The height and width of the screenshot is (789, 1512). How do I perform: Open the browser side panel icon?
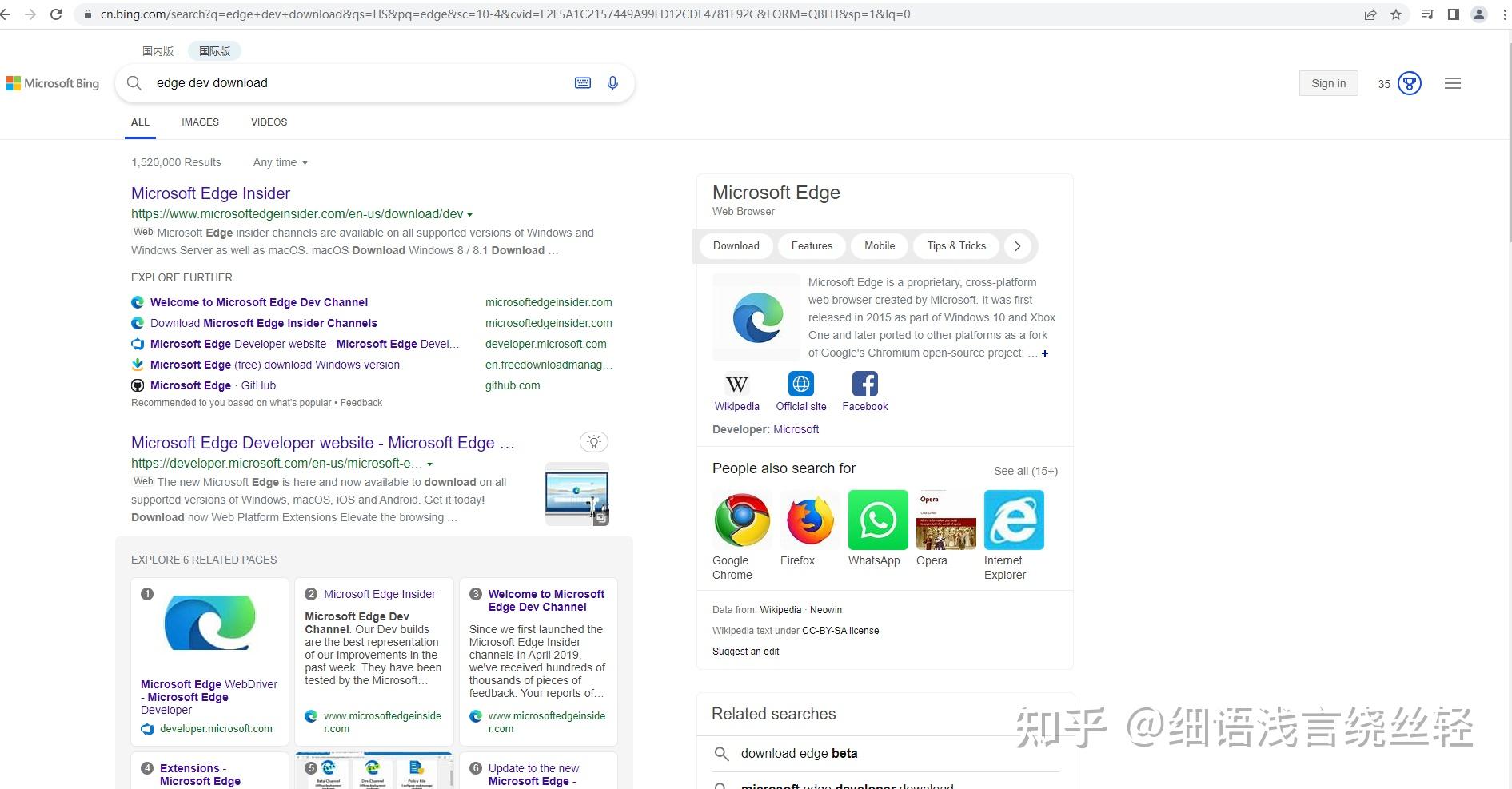[1454, 14]
